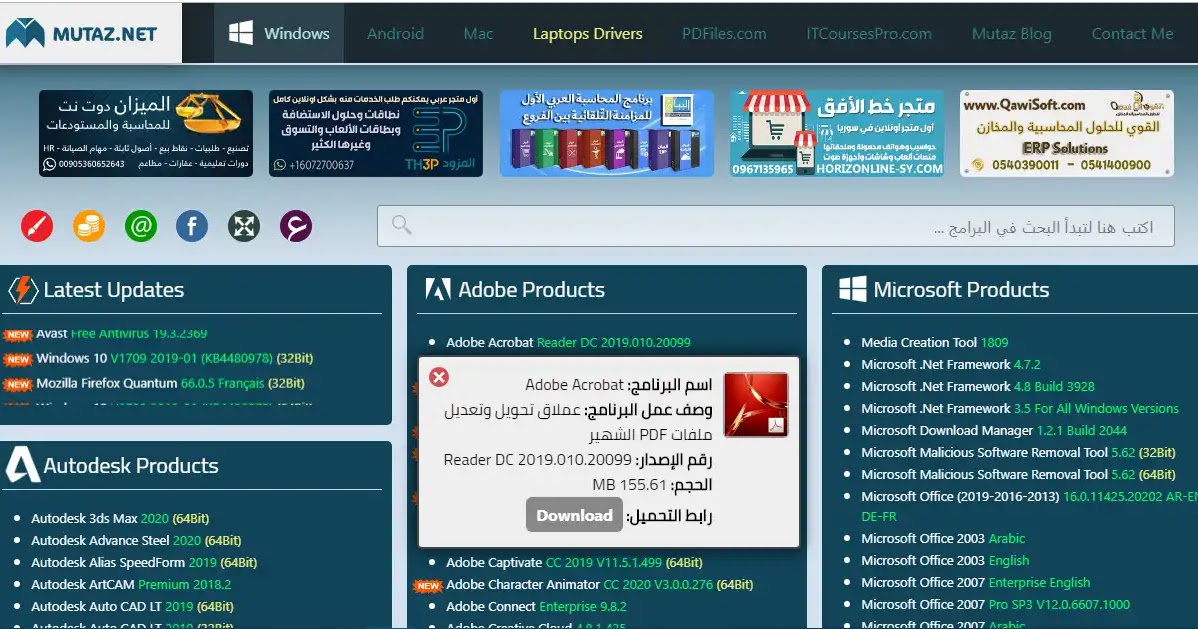
Task: Open the QawiSoft ERP Solutions banner
Action: coord(1067,133)
